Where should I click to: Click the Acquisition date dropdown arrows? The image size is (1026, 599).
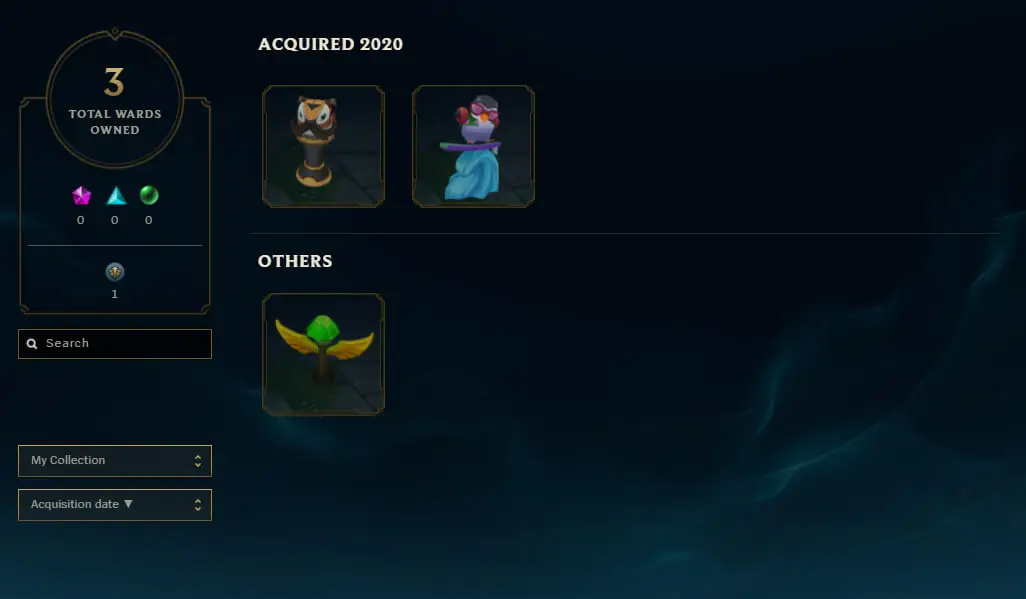tap(198, 505)
